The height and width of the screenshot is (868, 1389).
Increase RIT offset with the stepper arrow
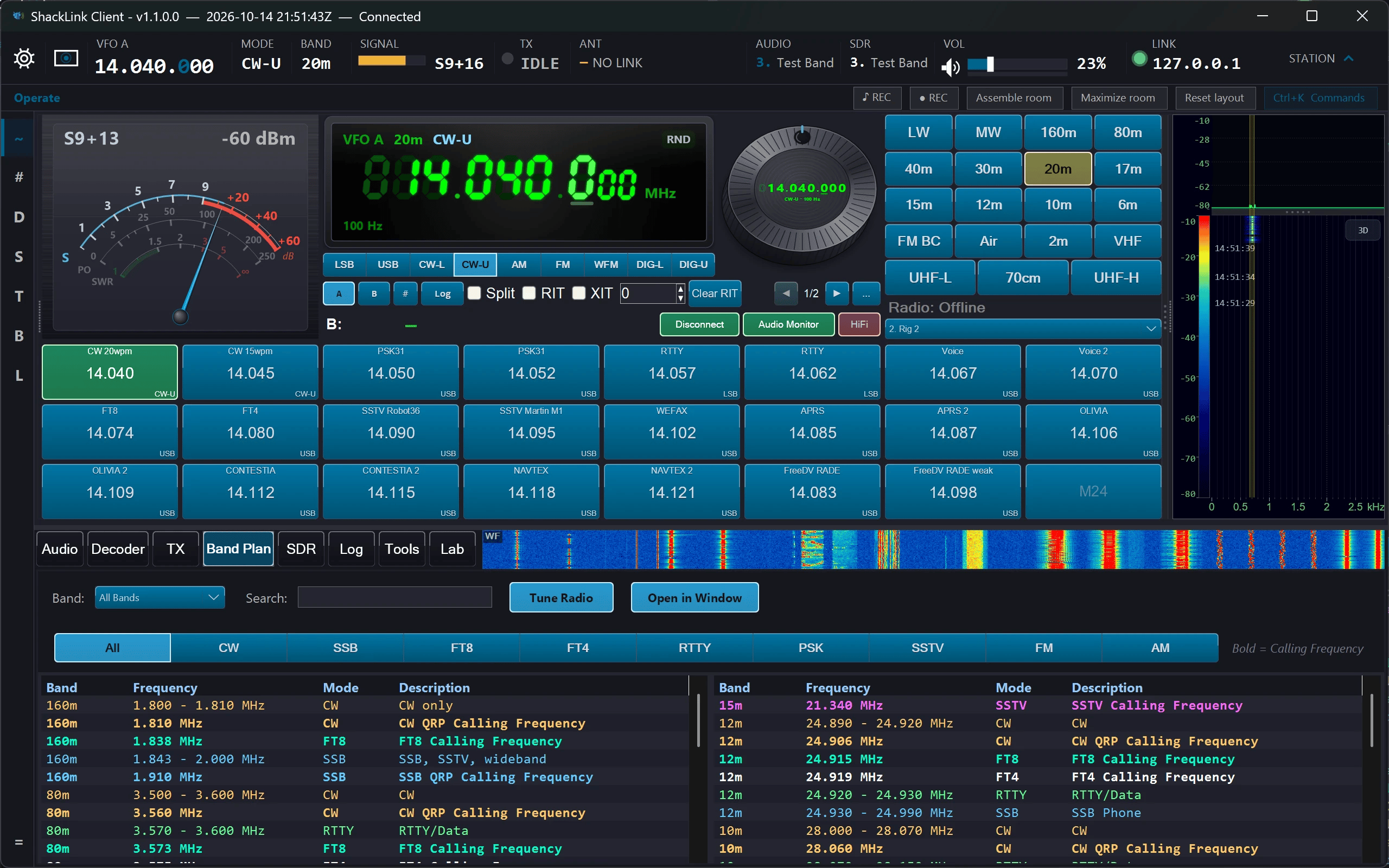click(681, 288)
